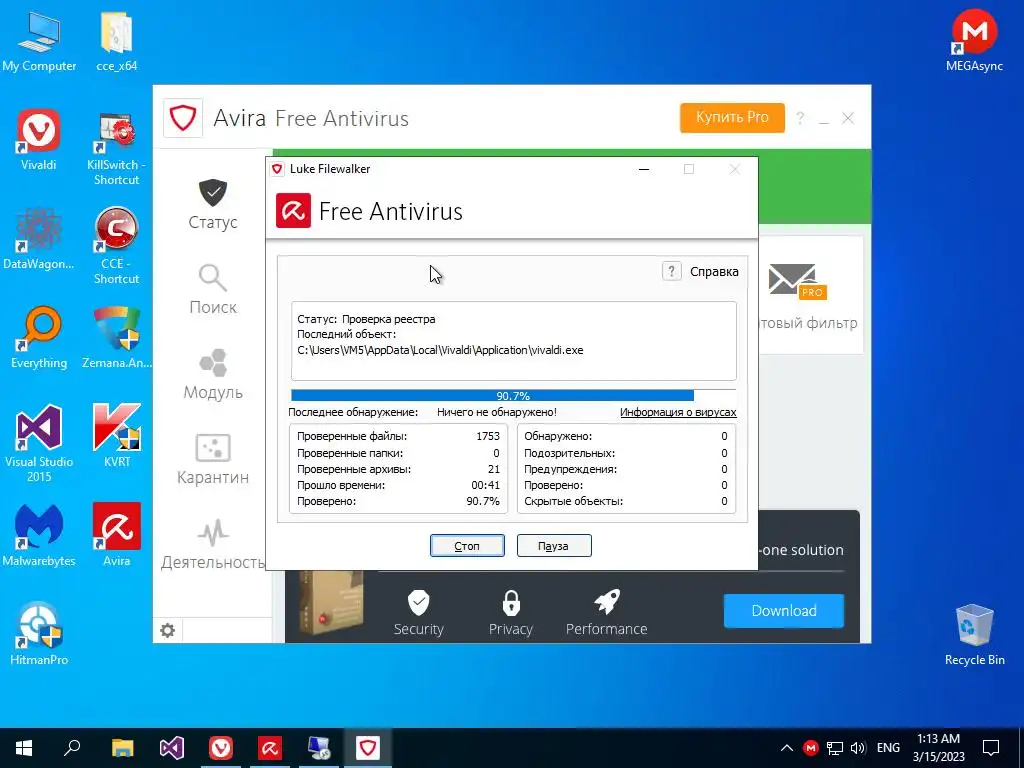
Task: Switch to Visual Studio in the taskbar
Action: pos(172,748)
